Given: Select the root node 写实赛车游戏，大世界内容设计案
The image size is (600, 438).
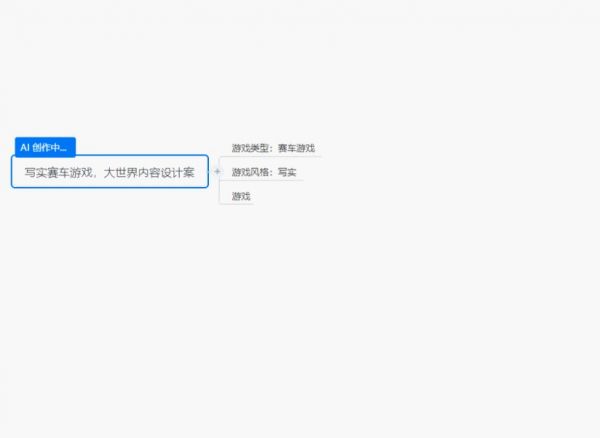Looking at the screenshot, I should click(x=110, y=172).
